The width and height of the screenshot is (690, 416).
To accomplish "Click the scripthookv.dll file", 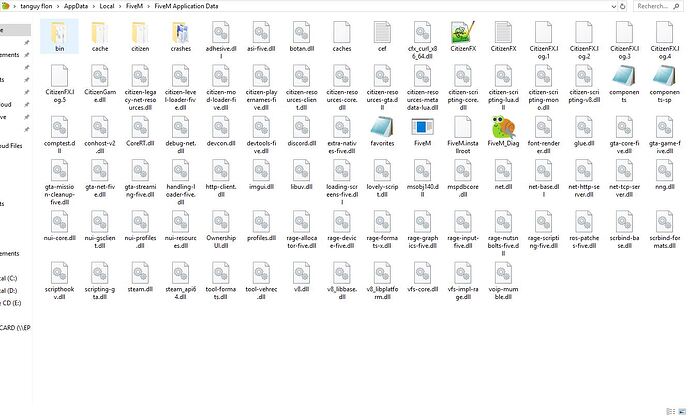I will (59, 281).
